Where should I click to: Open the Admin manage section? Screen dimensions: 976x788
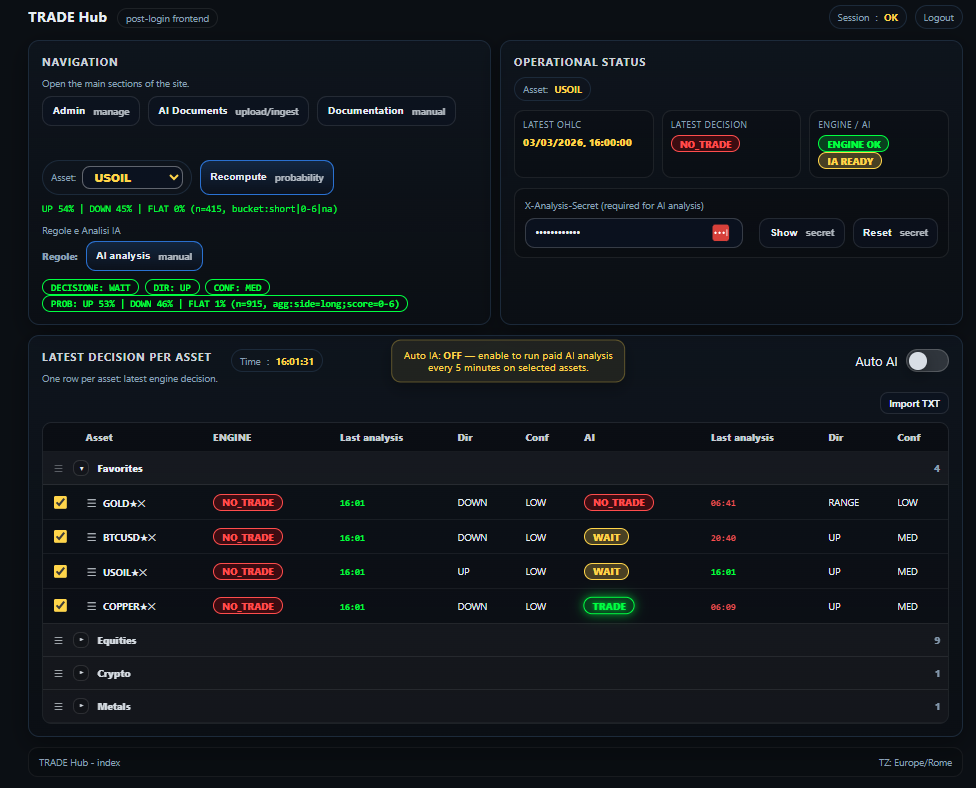pyautogui.click(x=90, y=111)
